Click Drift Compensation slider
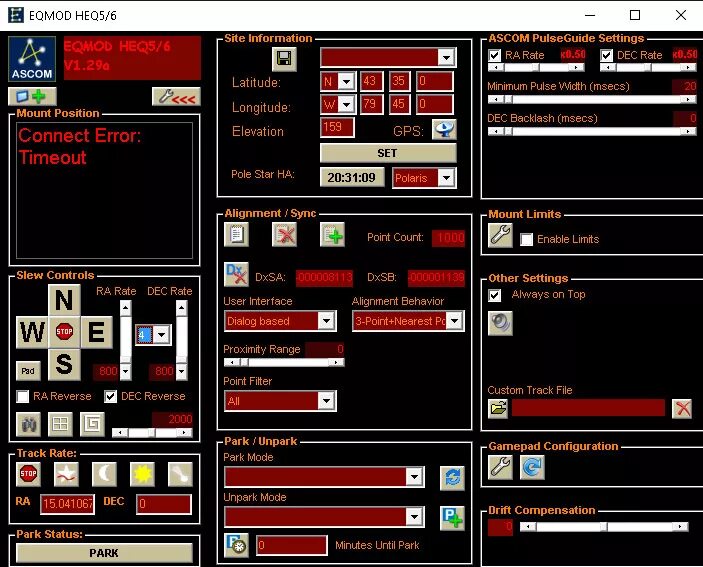 604,527
